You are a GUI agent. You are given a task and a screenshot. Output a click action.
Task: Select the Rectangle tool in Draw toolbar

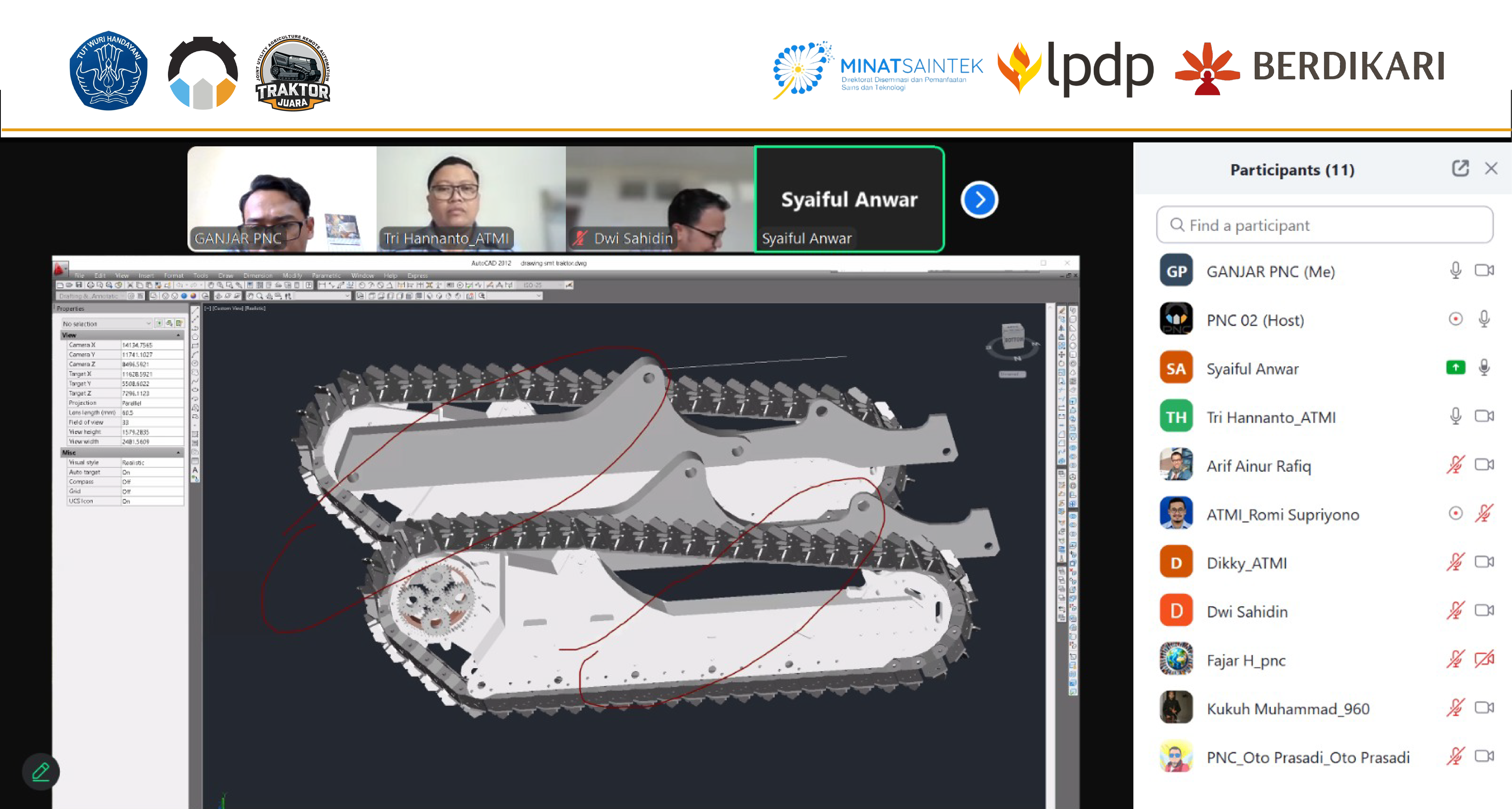click(195, 346)
